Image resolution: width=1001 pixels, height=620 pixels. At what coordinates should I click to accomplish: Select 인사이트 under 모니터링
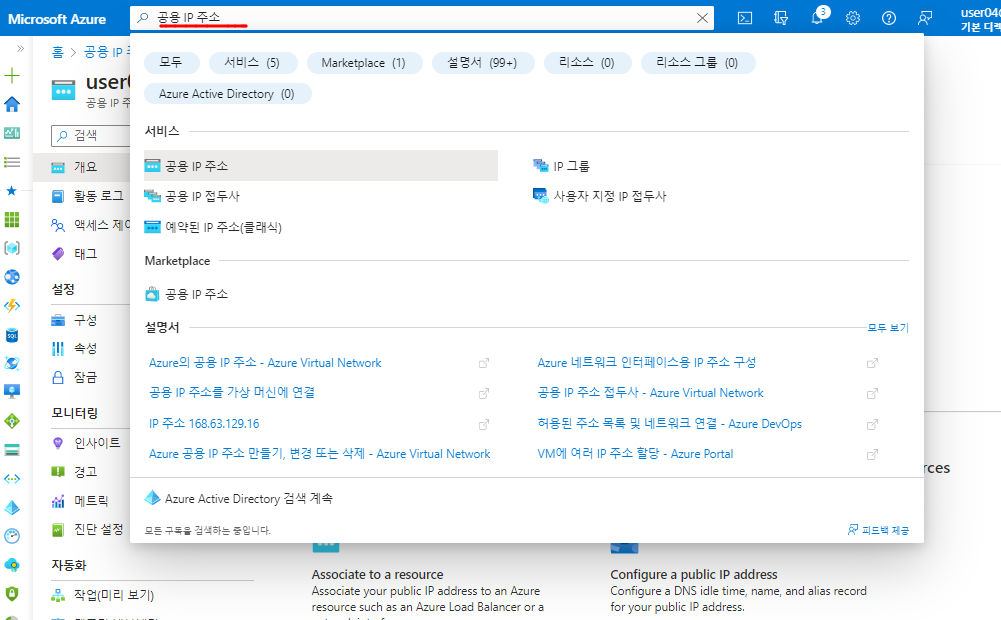(x=97, y=442)
